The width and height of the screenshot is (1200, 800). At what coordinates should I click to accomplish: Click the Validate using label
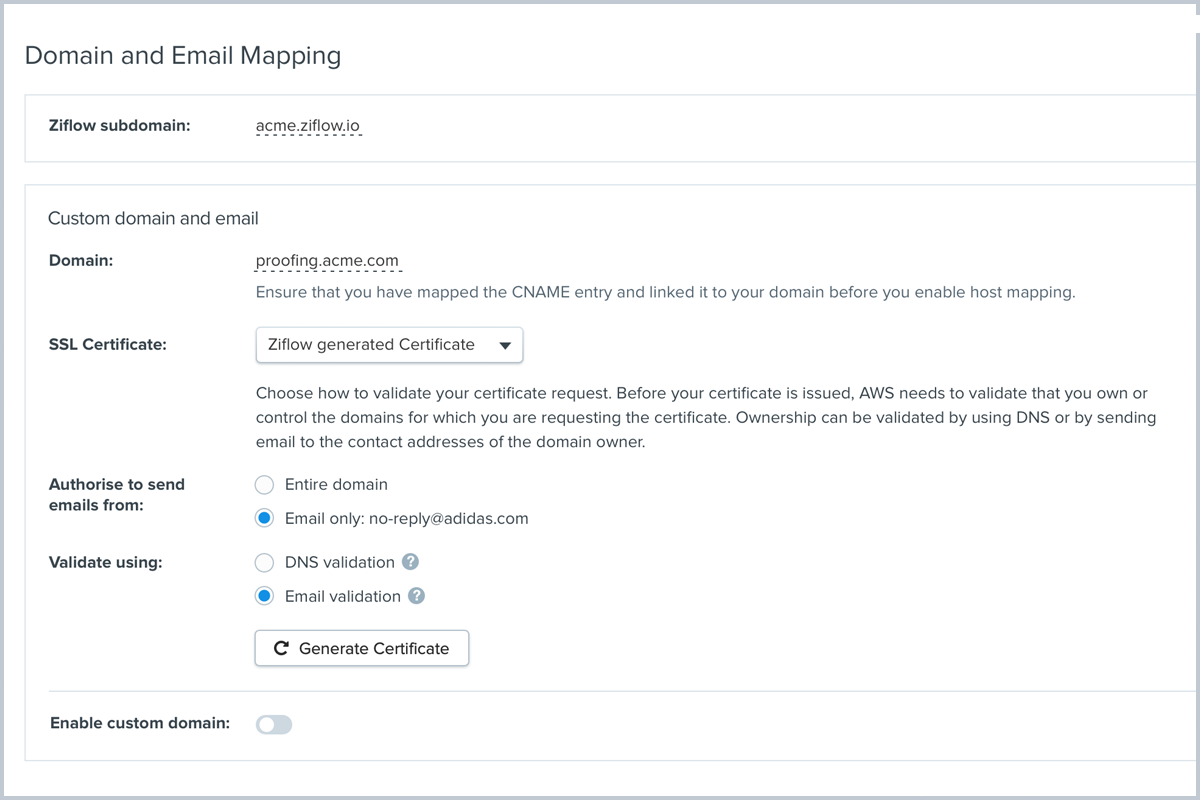(x=105, y=562)
